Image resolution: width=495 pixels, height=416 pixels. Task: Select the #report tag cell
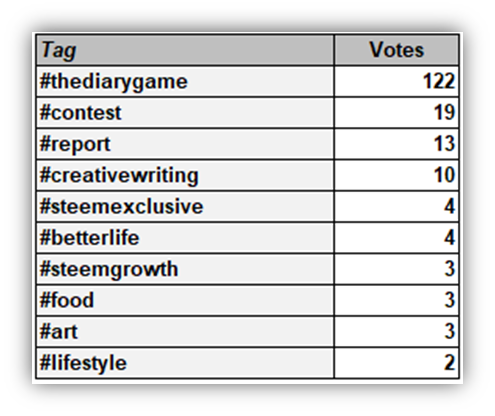pos(185,144)
